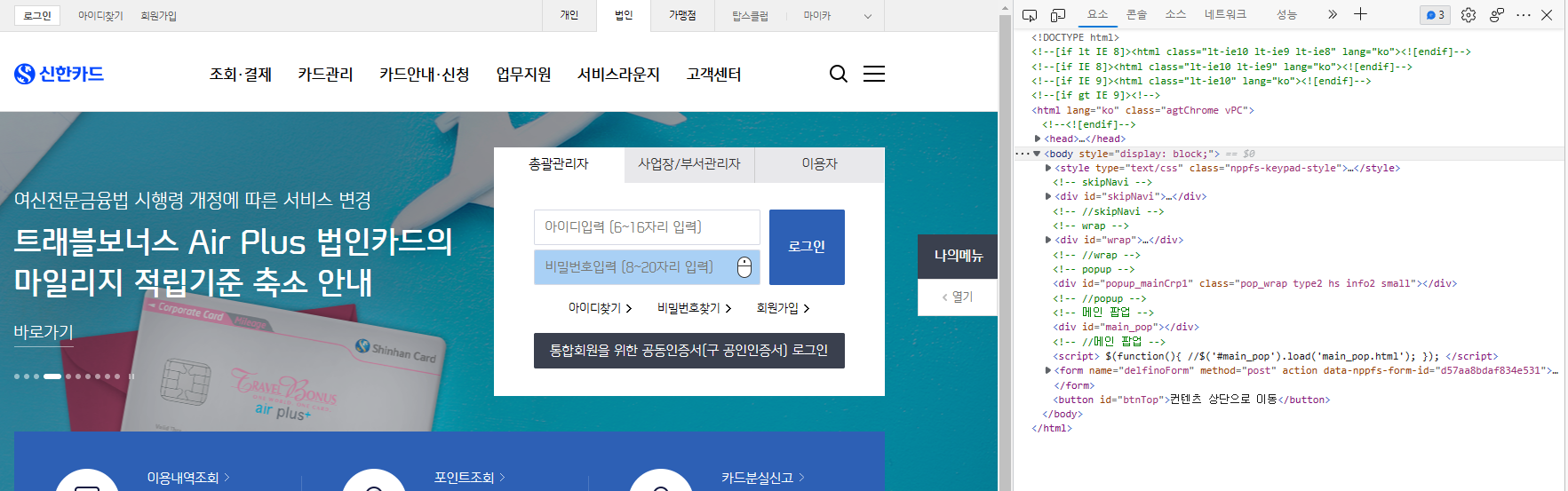
Task: Switch to DevTools 콘솔 tab
Action: 1136,14
